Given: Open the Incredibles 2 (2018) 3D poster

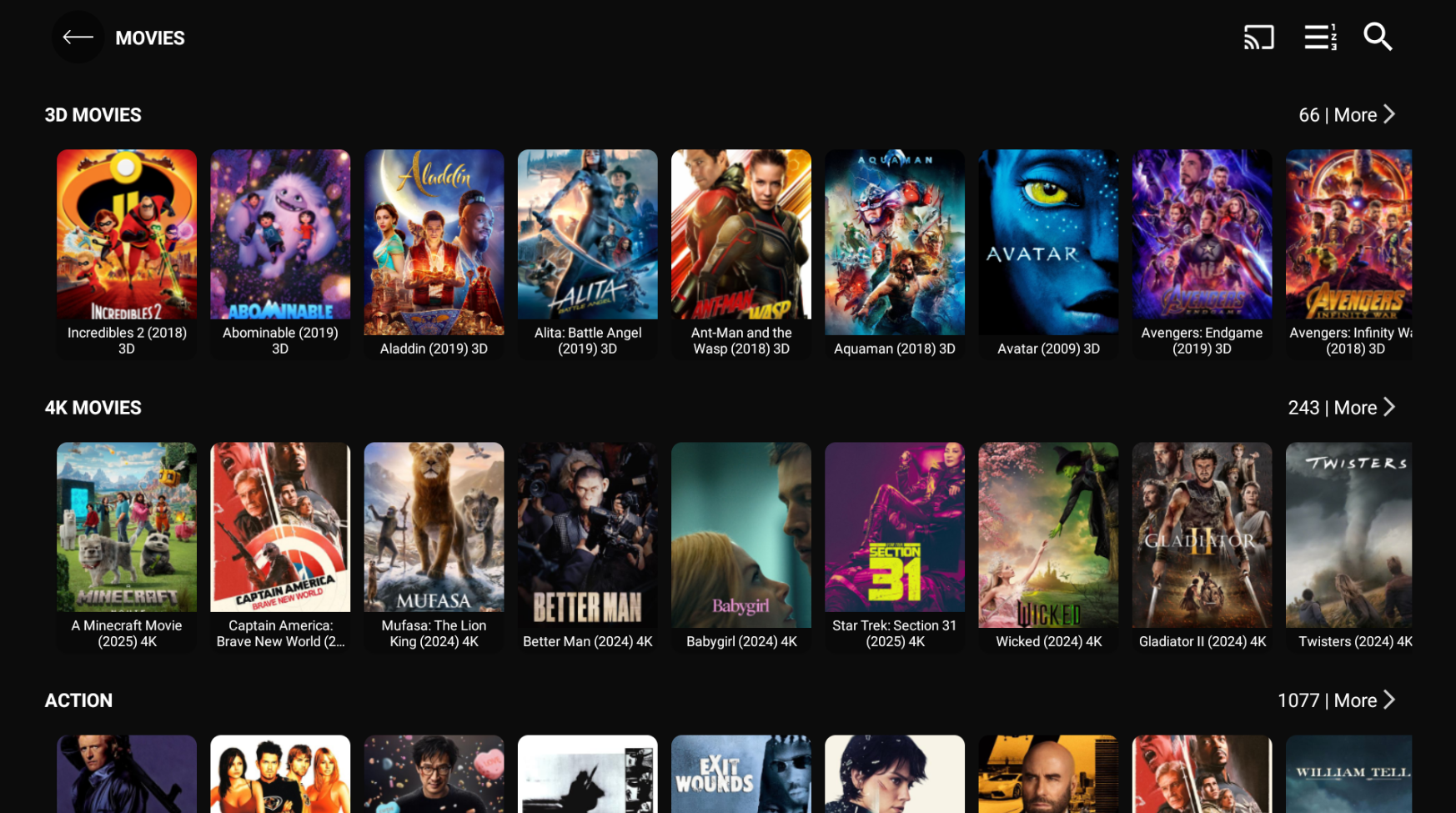Looking at the screenshot, I should [x=127, y=254].
